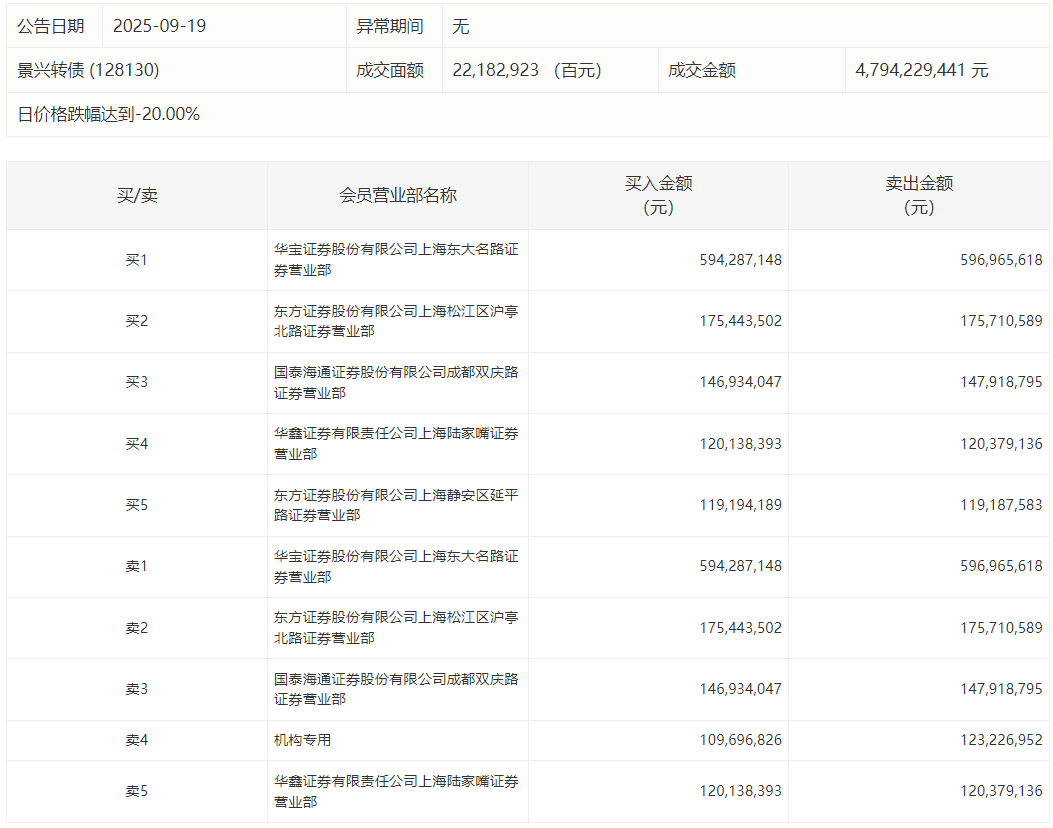Select the 成交面额 value 22,182,923
Screen dimensions: 1053x828
pyautogui.click(x=496, y=70)
